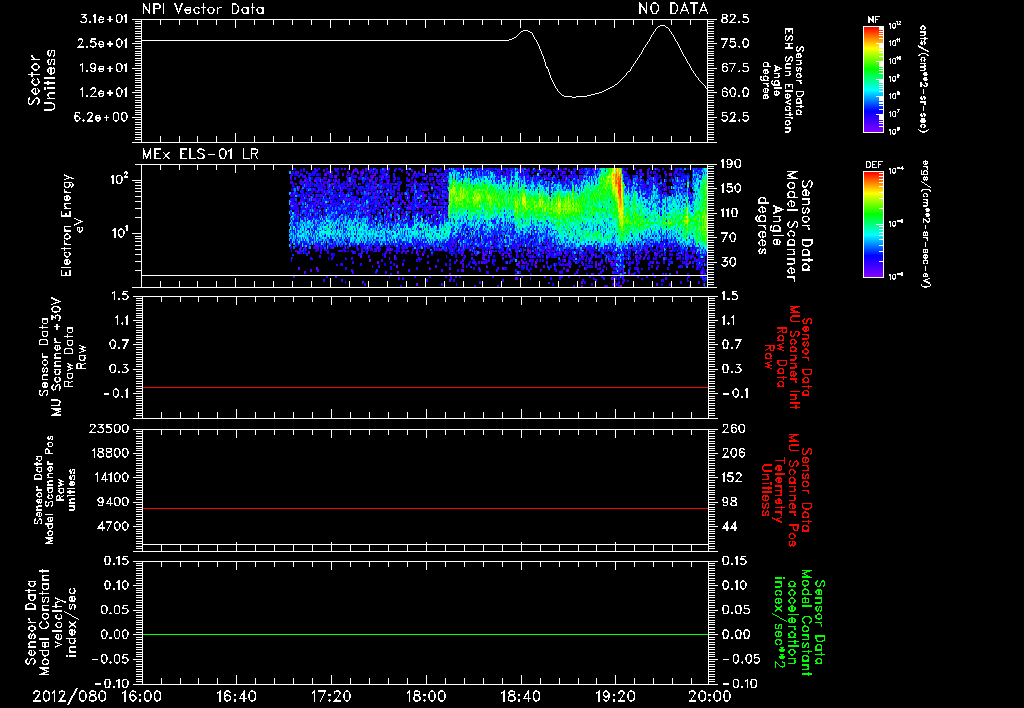The height and width of the screenshot is (708, 1024).
Task: Click the 2.5e+01 sector tick label
Action: coord(104,43)
